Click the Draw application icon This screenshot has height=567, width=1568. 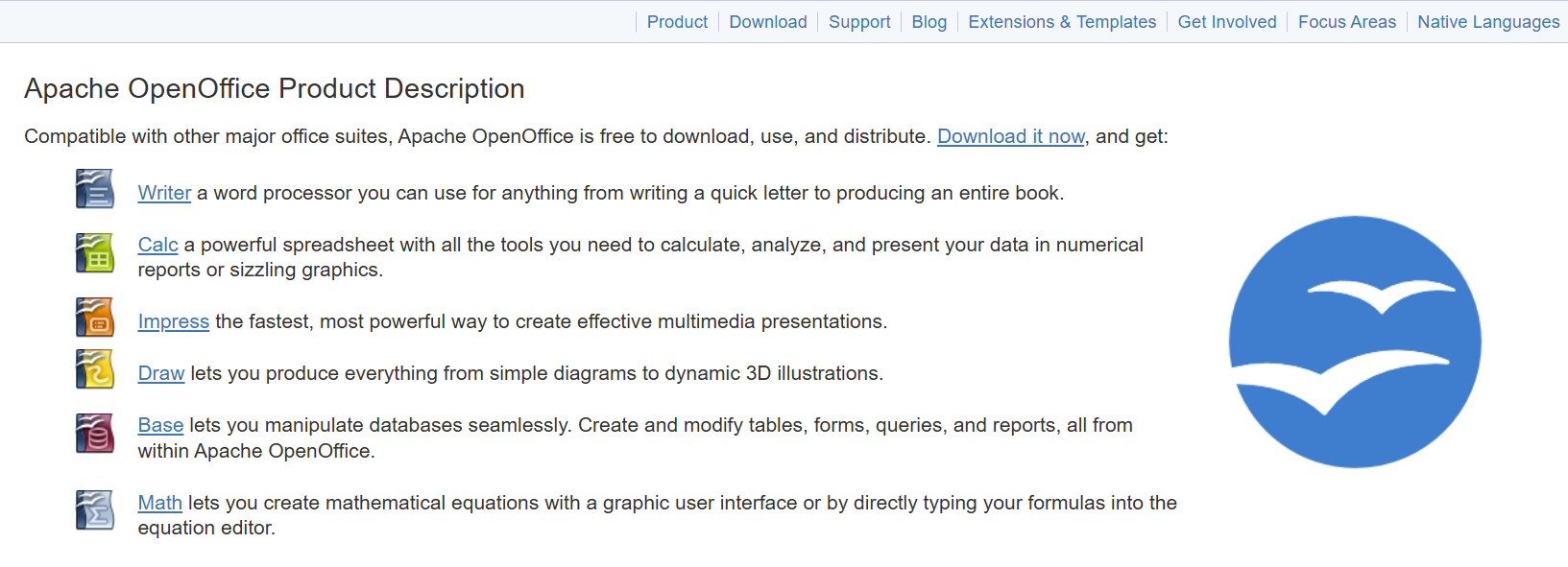(x=95, y=369)
